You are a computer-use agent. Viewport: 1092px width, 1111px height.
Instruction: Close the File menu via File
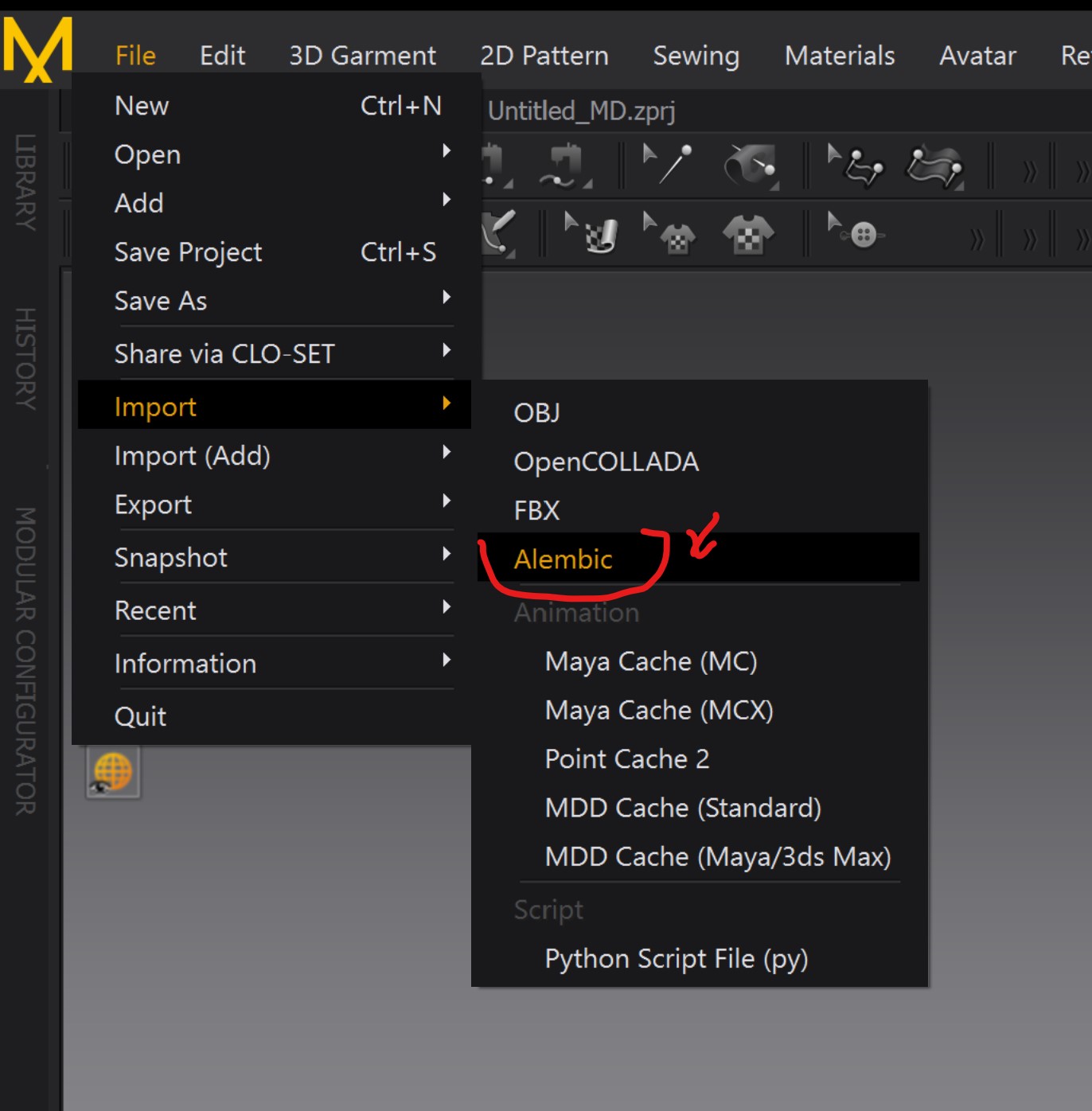135,56
